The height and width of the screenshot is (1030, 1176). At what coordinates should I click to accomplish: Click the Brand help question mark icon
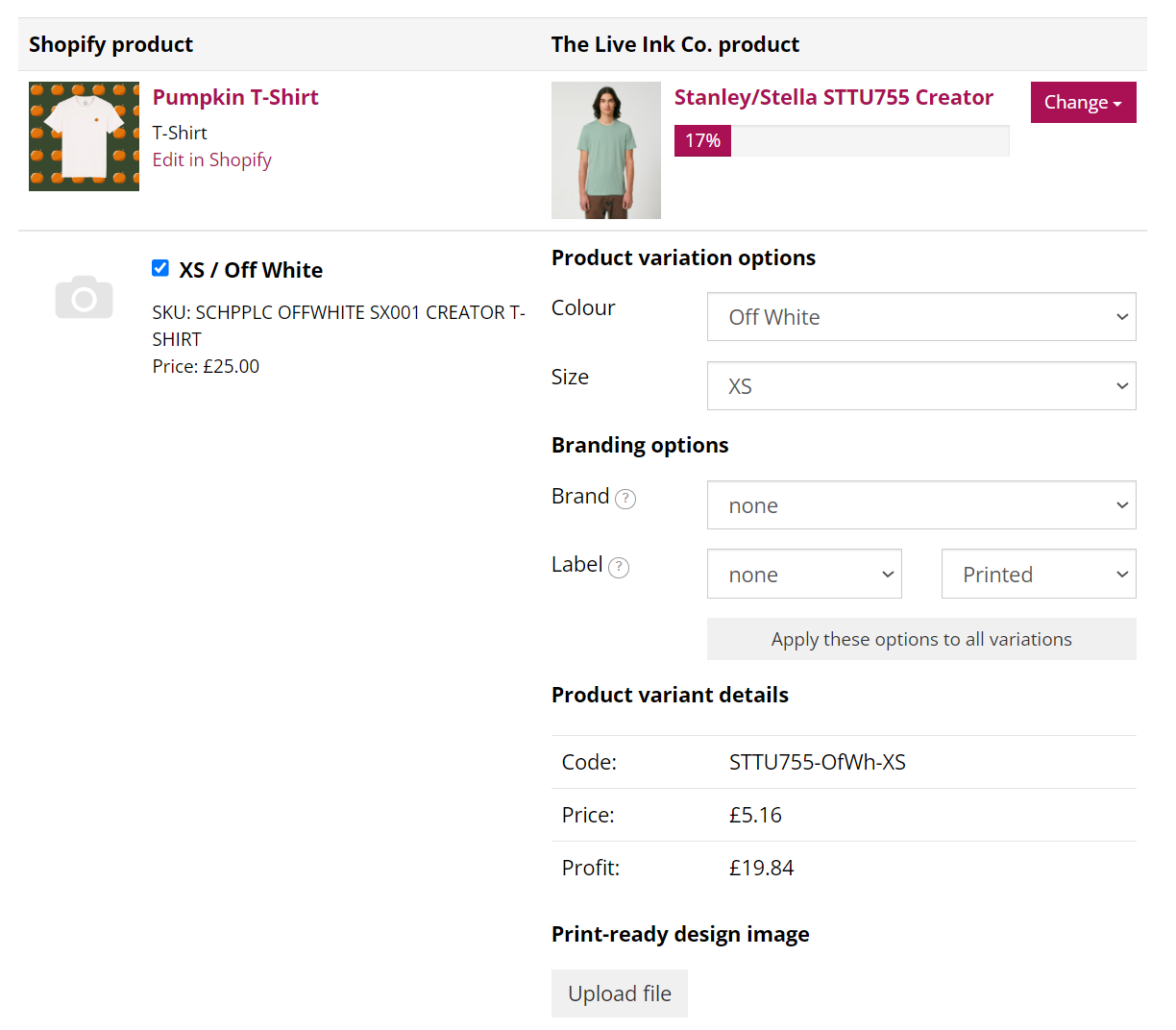point(625,499)
